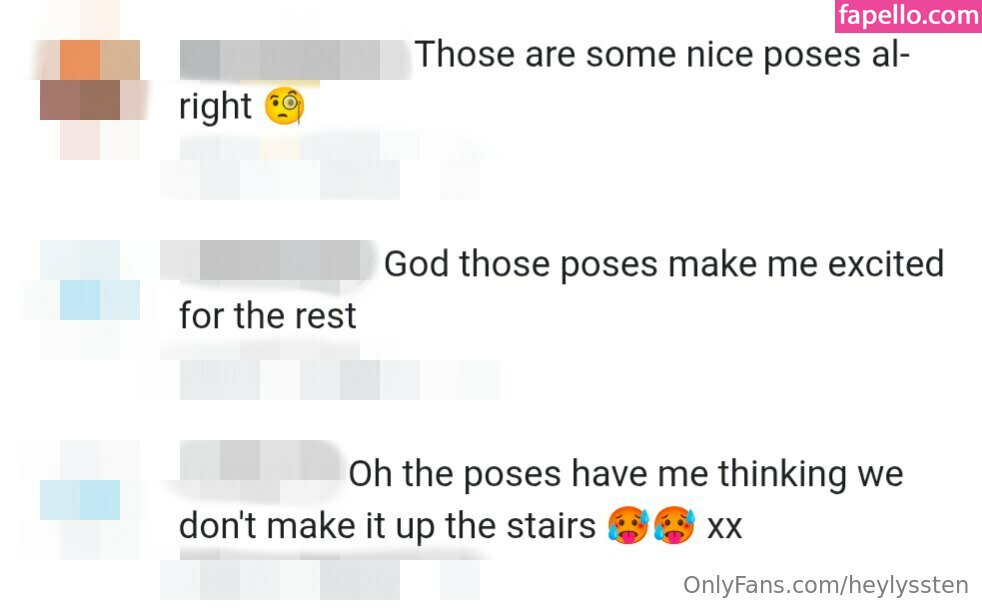This screenshot has width=982, height=612.
Task: Click blurred username before "God those poses"
Action: [270, 262]
